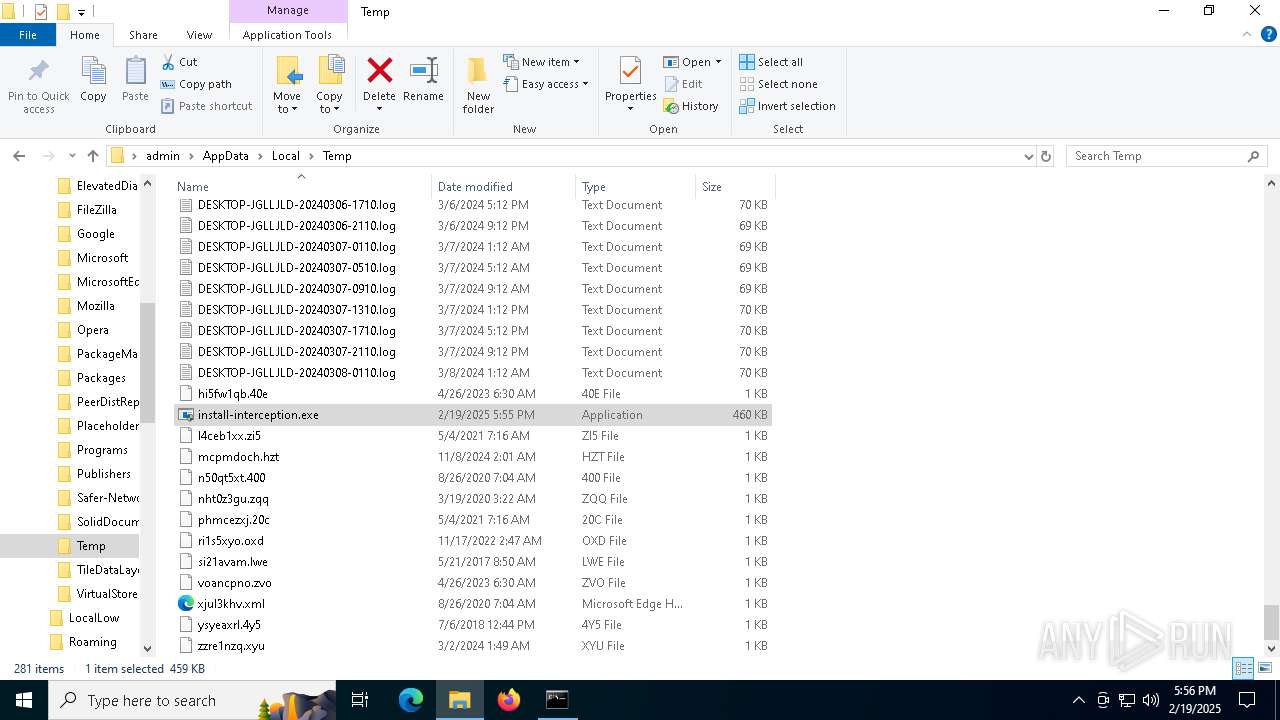Open file Properties
The image size is (1280, 720).
[x=630, y=86]
